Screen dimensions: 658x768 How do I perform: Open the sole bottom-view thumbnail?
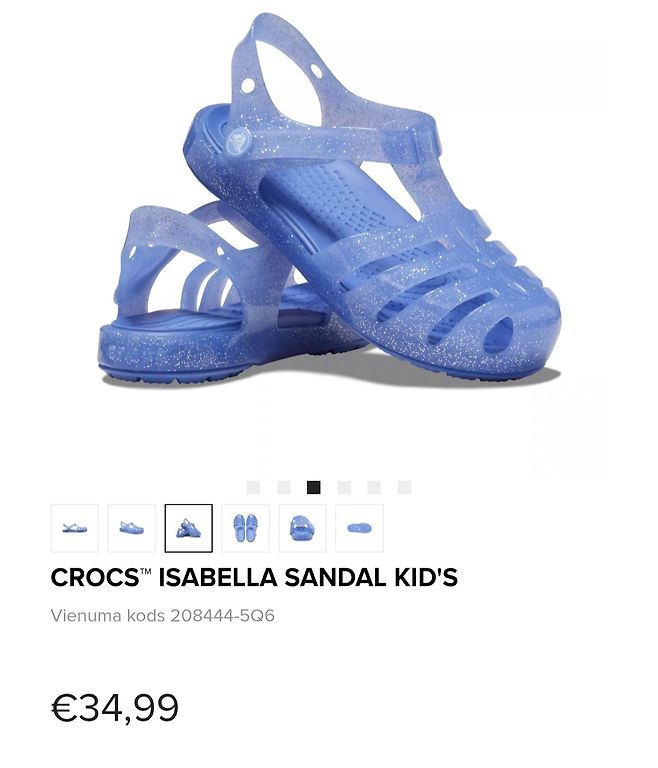(x=359, y=528)
